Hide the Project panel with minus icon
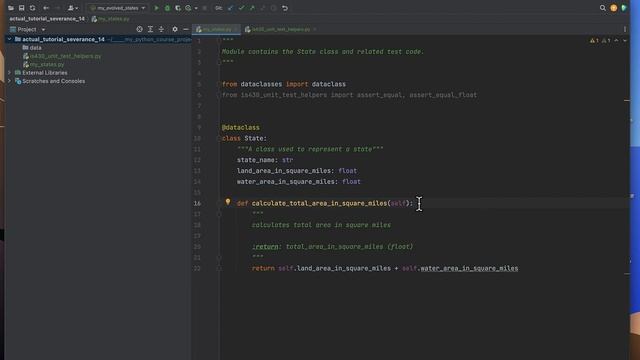Viewport: 640px width, 360px height. point(186,29)
